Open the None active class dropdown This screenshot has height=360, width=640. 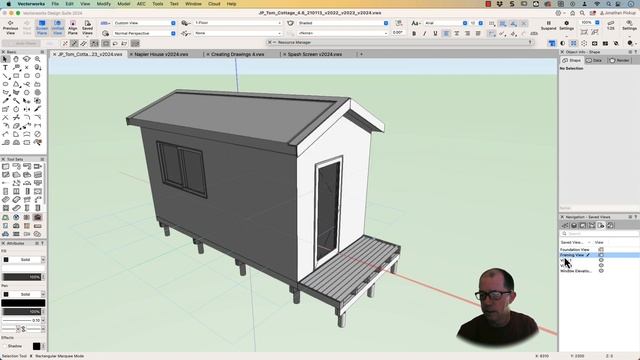pos(238,33)
